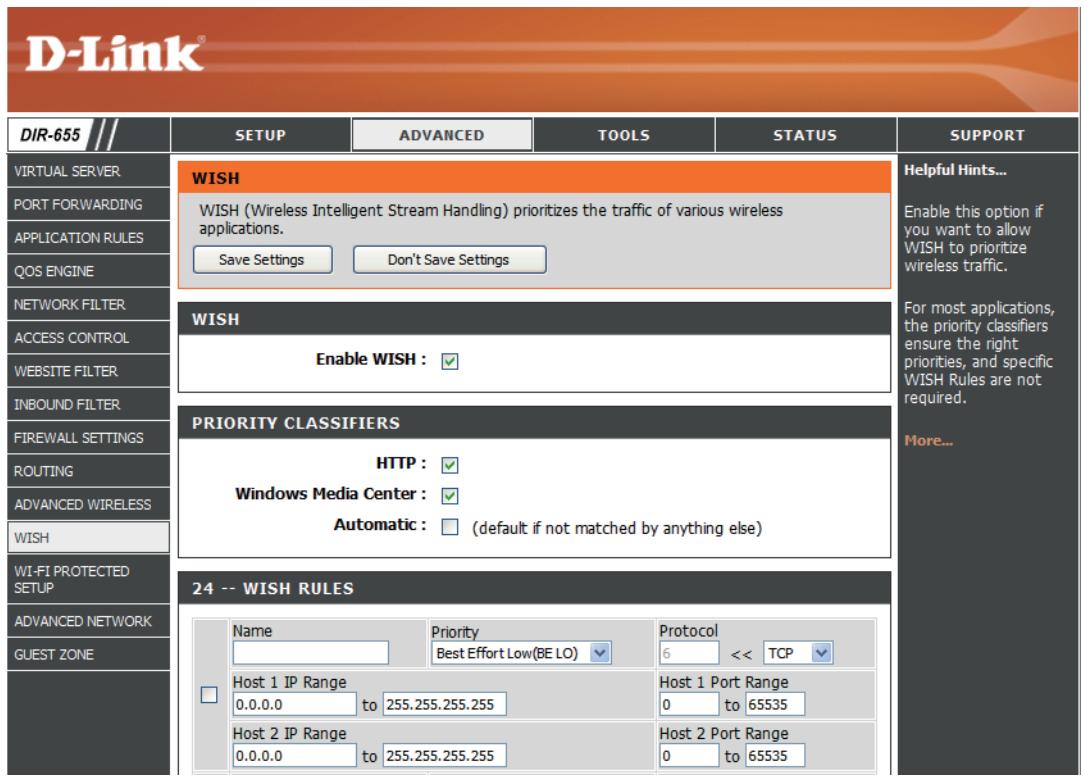
Task: Open Routing page
Action: tap(88, 471)
